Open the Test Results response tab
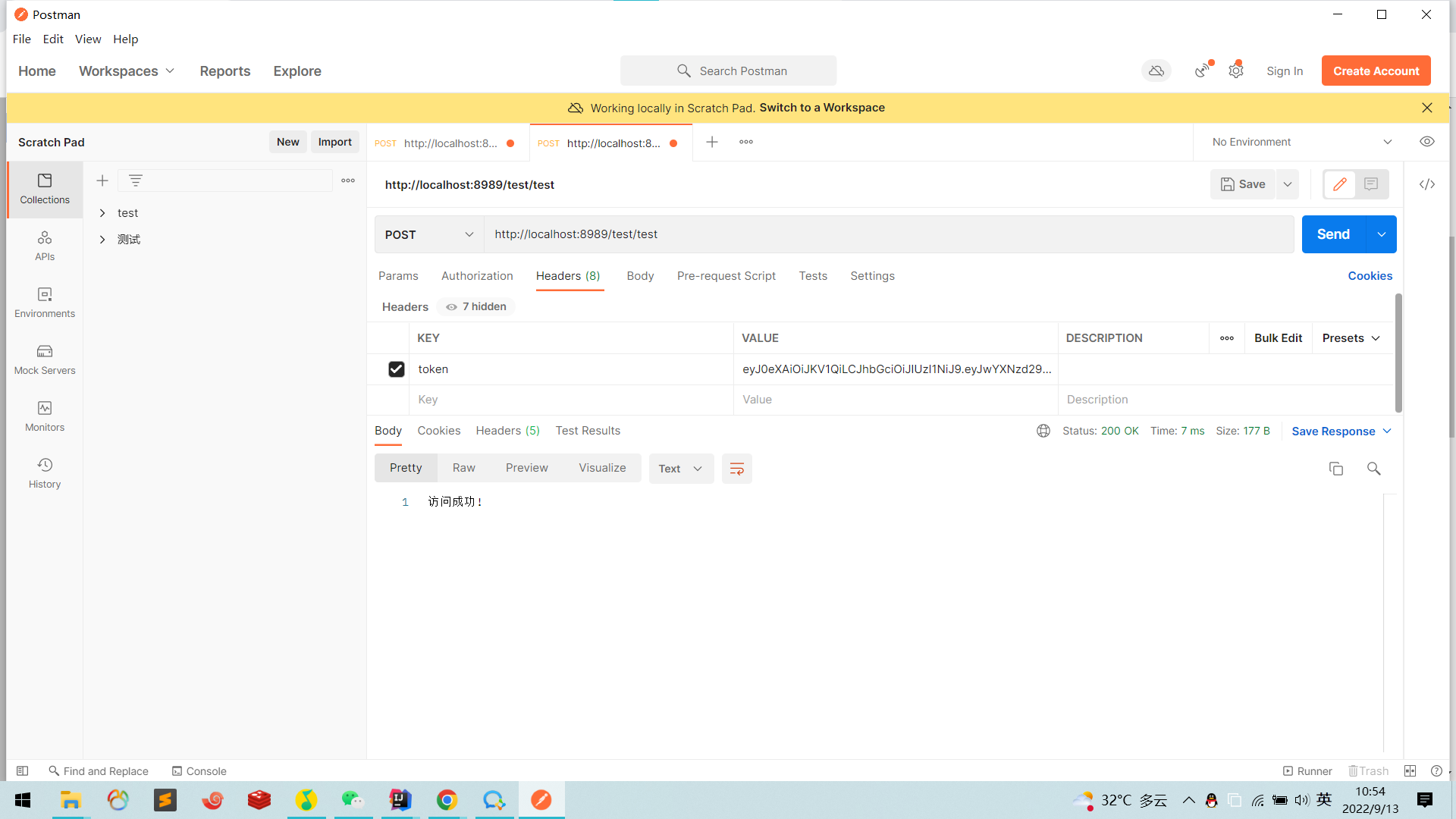 pos(587,431)
